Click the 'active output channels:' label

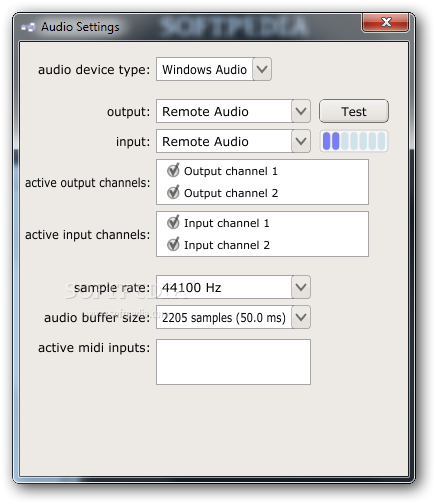(x=88, y=183)
